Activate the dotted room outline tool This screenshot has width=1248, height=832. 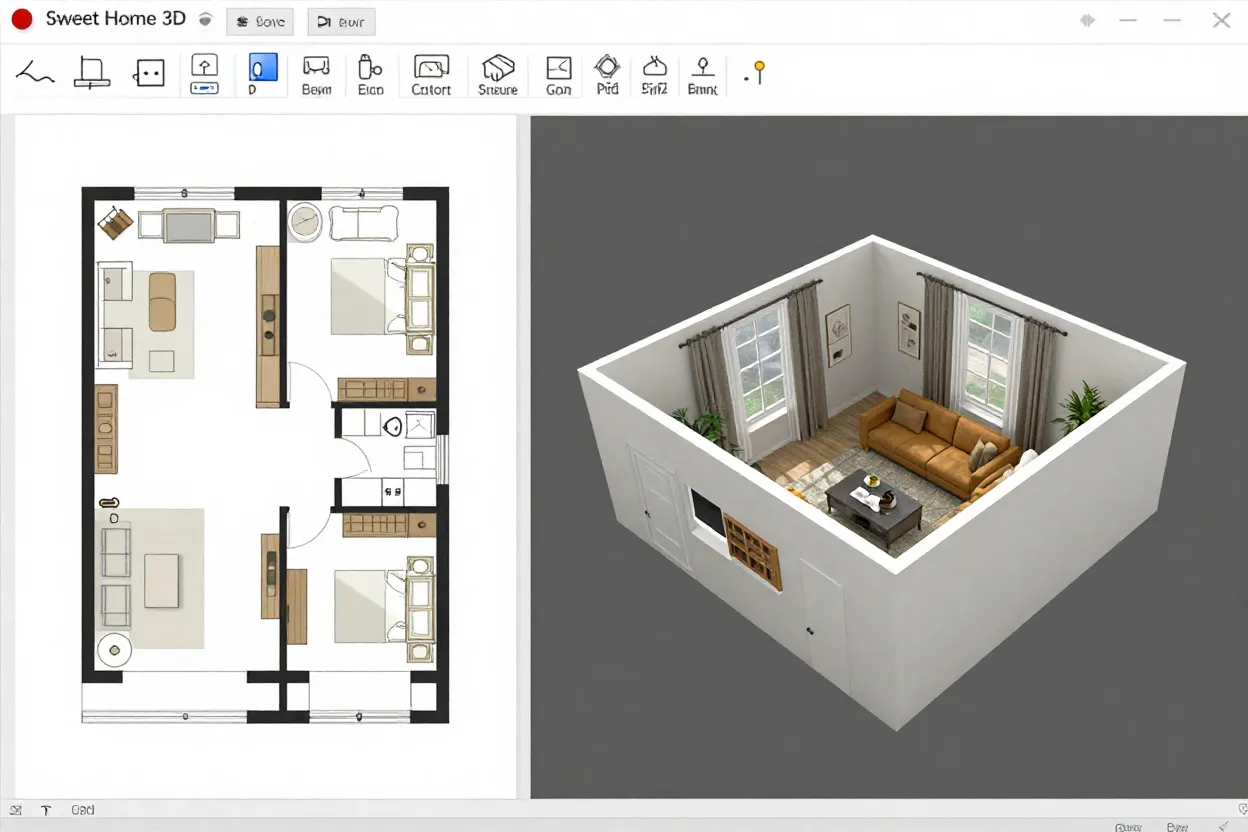pyautogui.click(x=150, y=72)
